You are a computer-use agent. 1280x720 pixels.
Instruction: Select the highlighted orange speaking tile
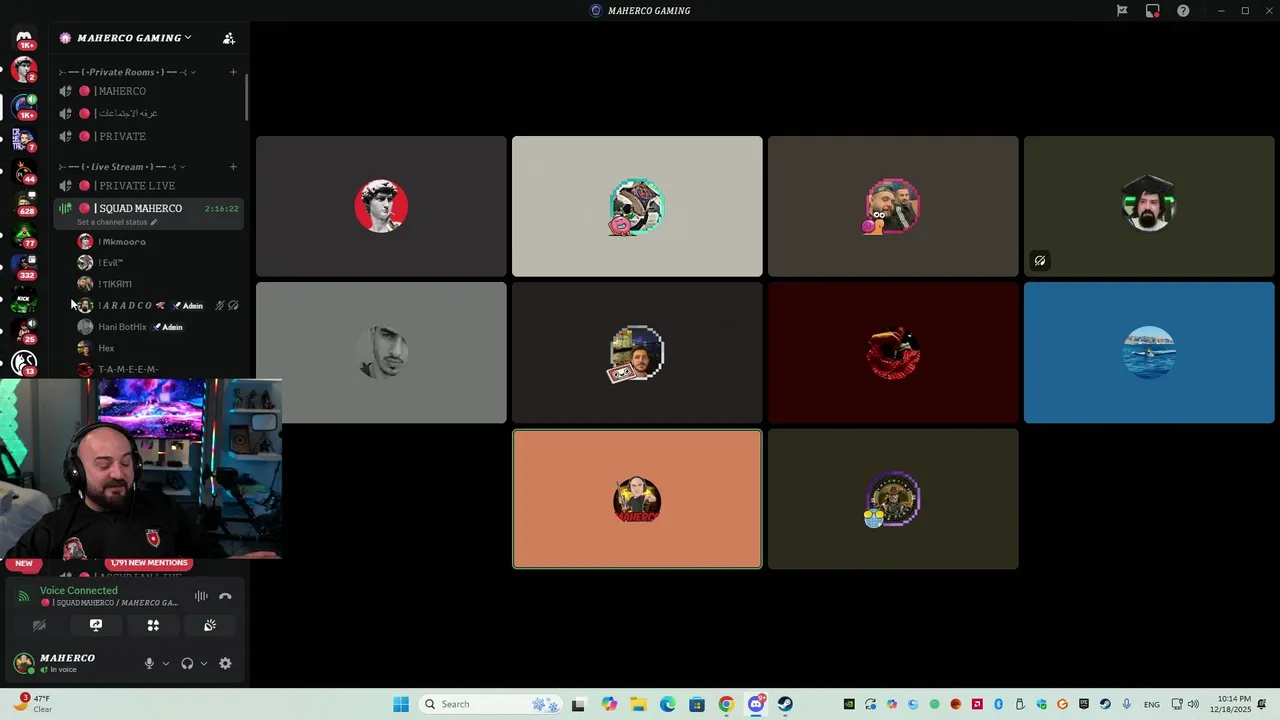pyautogui.click(x=637, y=499)
